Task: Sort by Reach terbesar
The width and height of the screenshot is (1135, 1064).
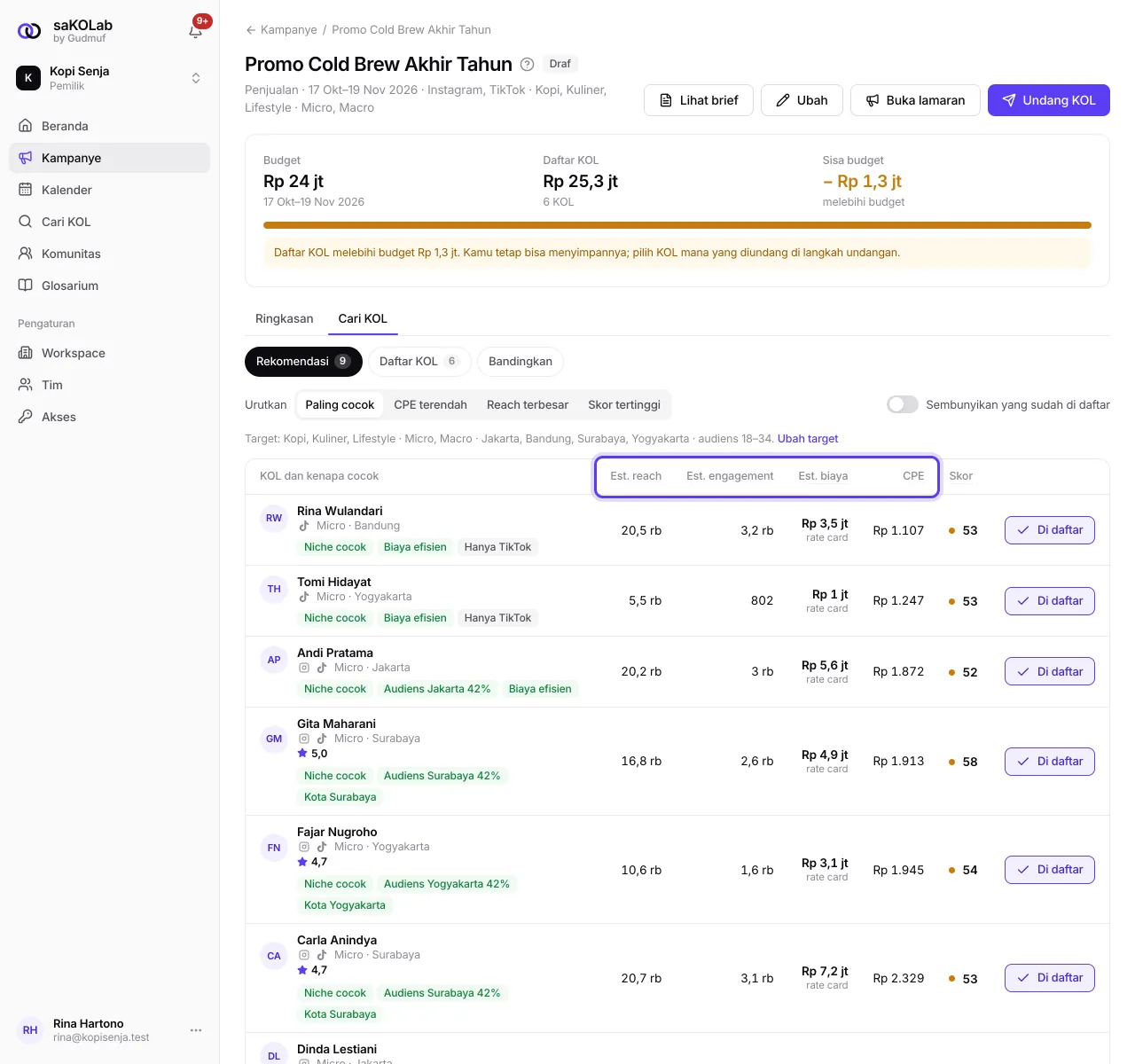Action: [x=528, y=405]
